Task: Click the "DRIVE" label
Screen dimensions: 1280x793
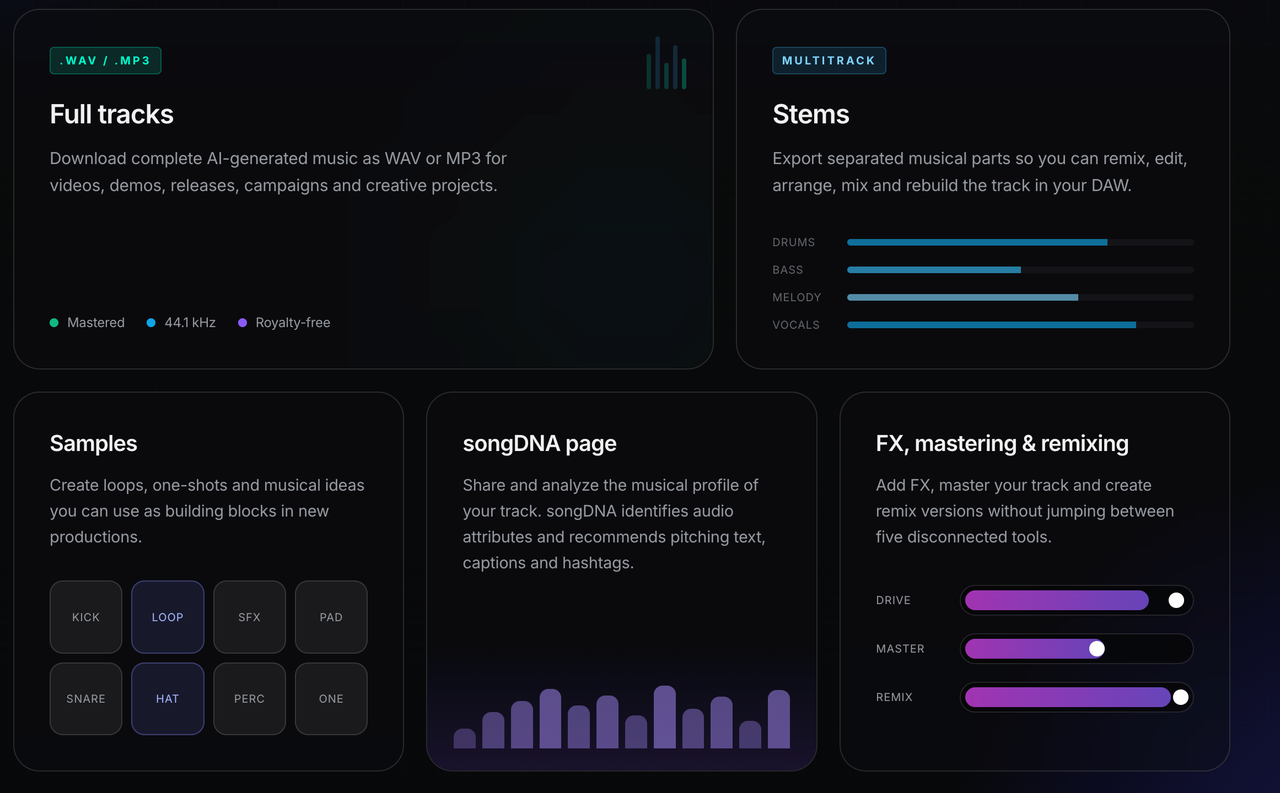Action: click(893, 600)
